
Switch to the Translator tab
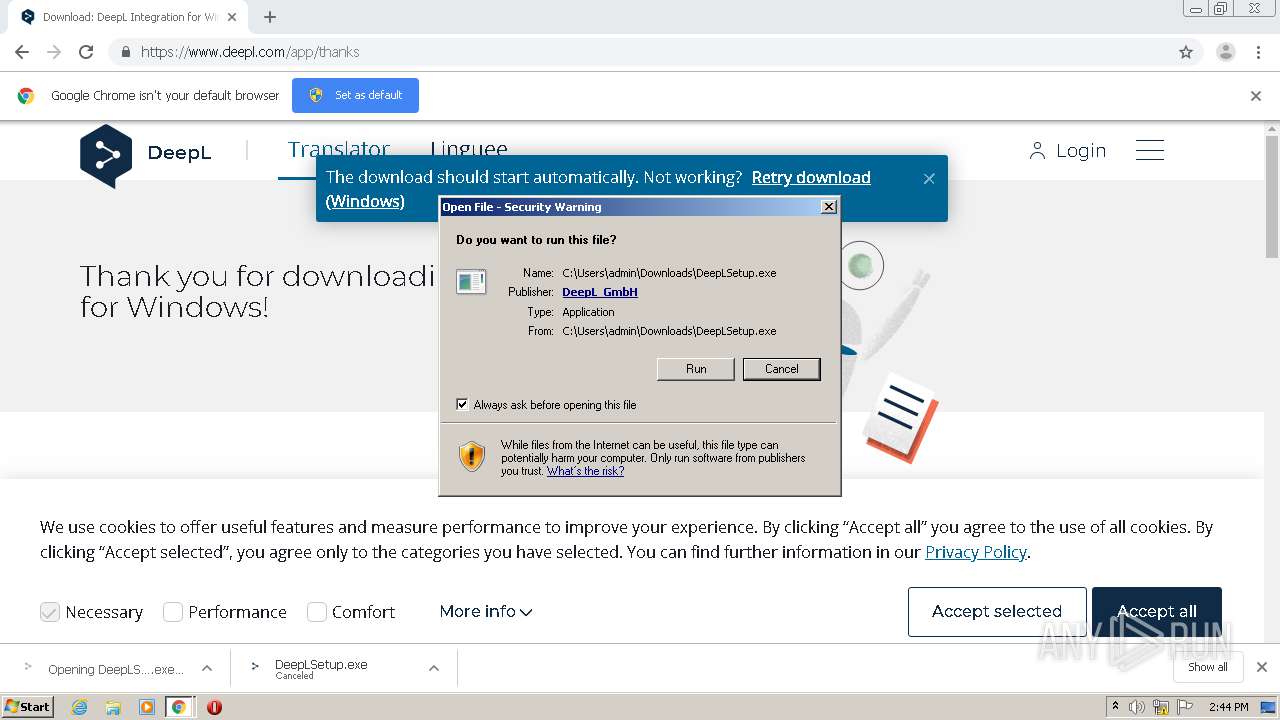pos(339,150)
